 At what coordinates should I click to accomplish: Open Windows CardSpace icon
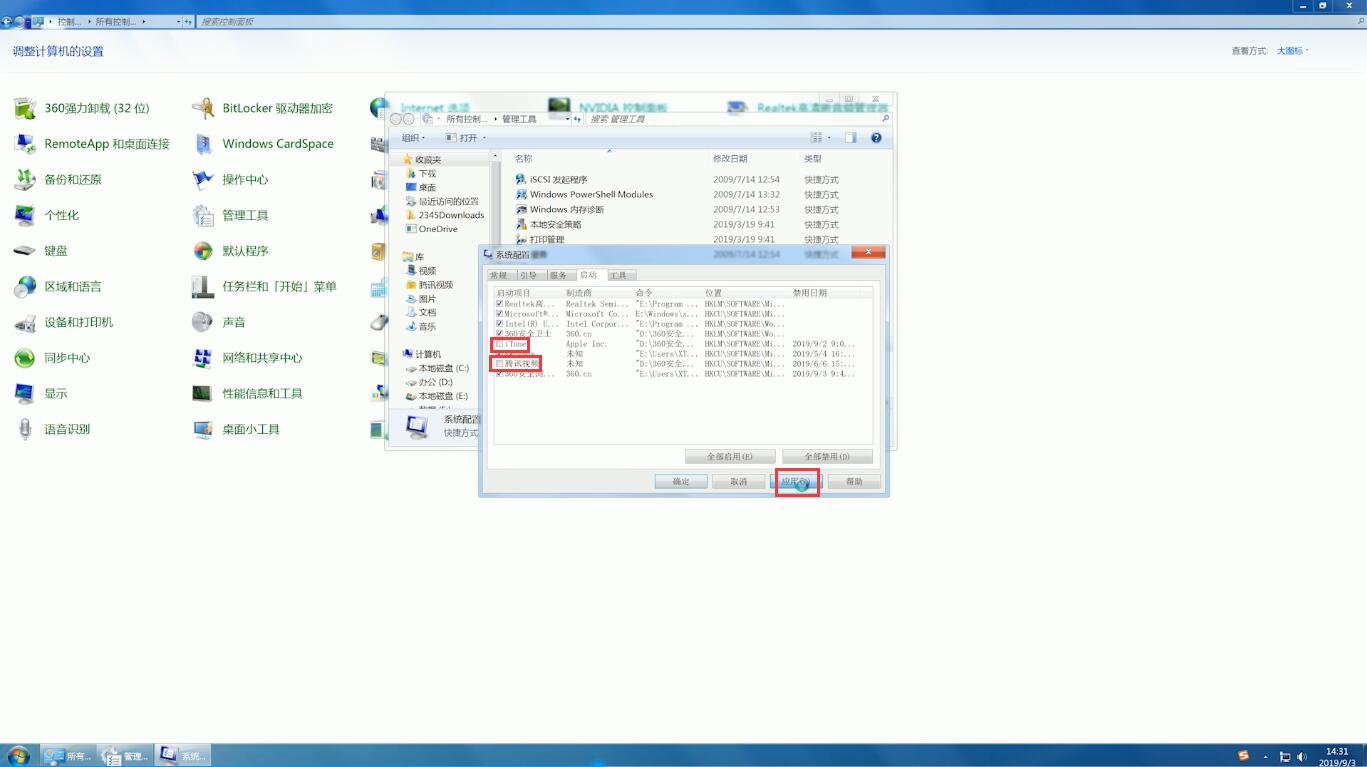[203, 144]
